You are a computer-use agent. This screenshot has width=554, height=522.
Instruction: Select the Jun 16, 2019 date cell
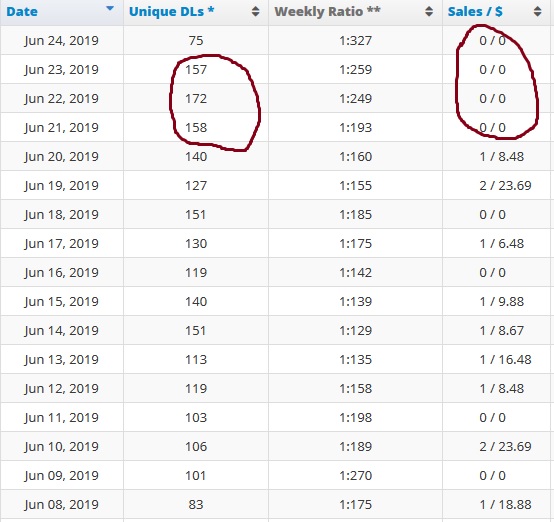coord(61,272)
